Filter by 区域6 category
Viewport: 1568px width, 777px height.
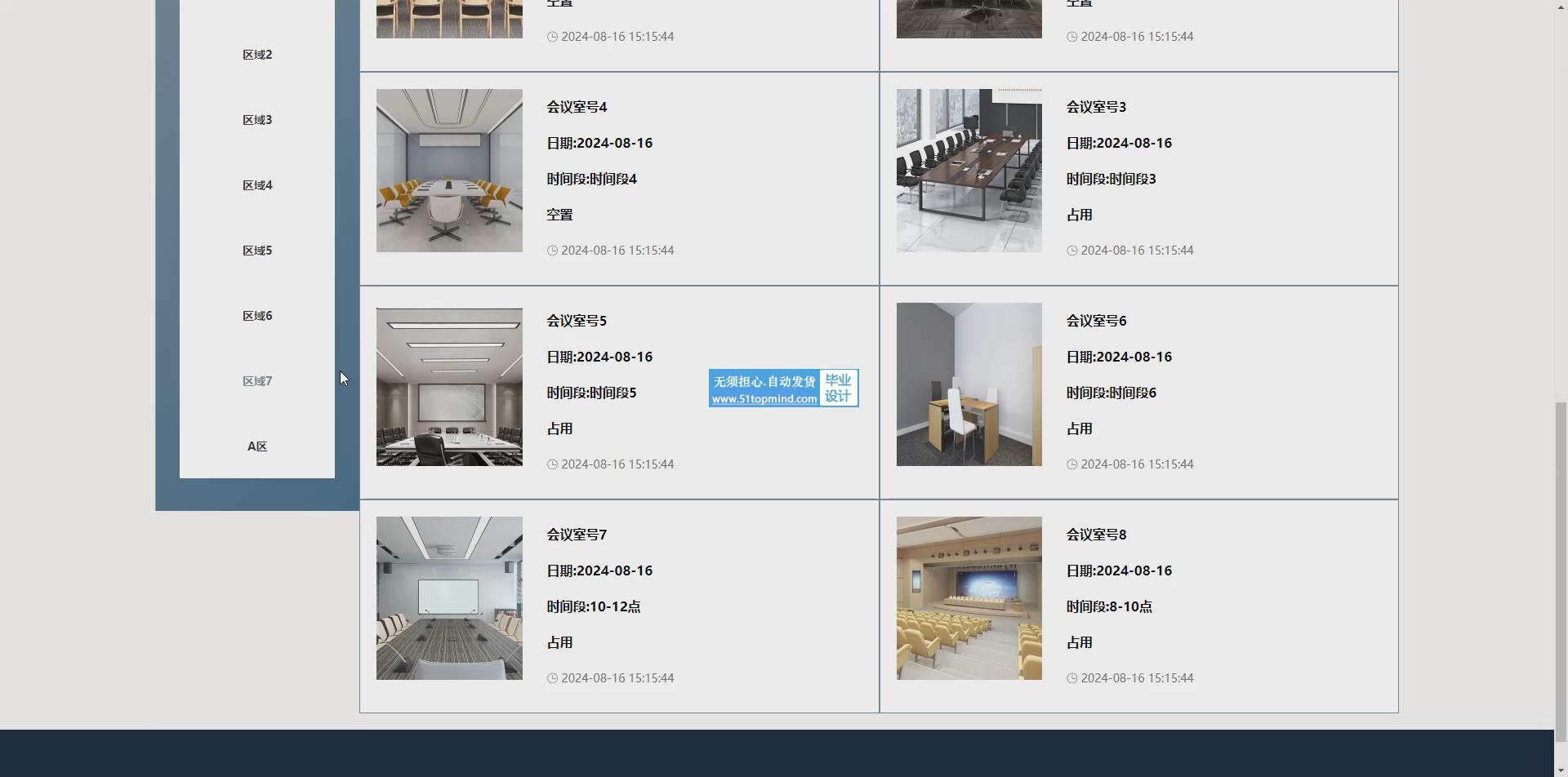[257, 316]
